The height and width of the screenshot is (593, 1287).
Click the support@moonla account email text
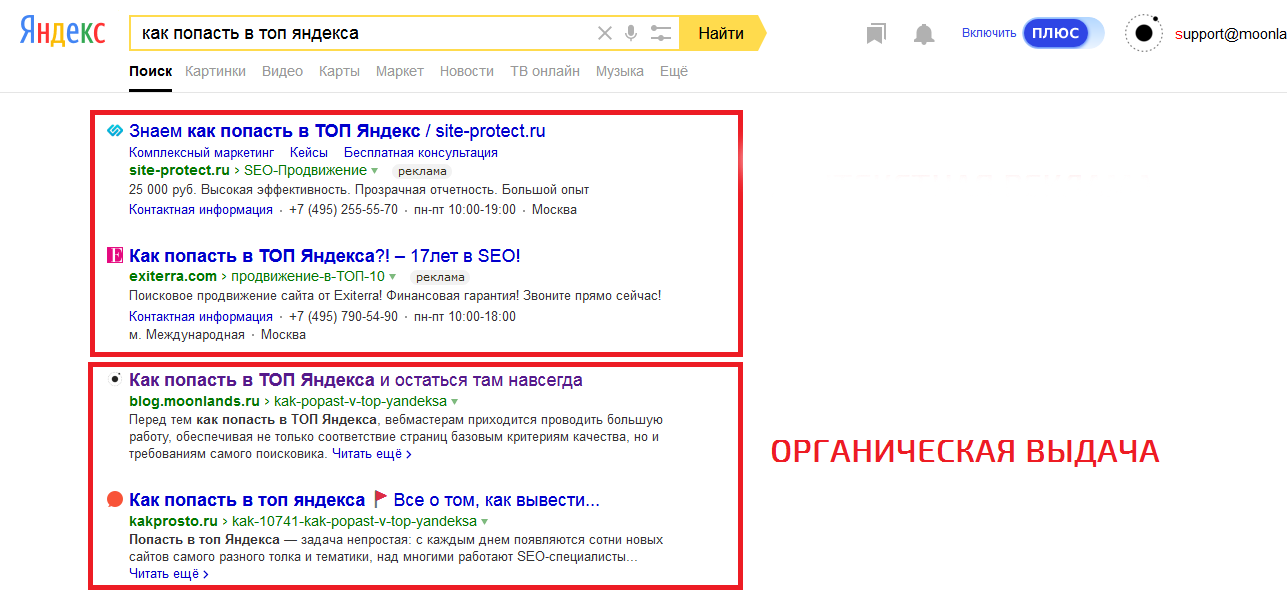1230,34
